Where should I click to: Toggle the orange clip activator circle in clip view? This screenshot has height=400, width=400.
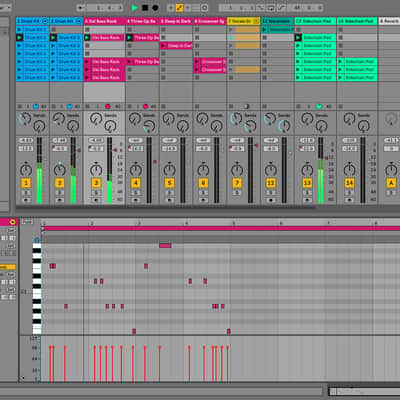point(13,222)
